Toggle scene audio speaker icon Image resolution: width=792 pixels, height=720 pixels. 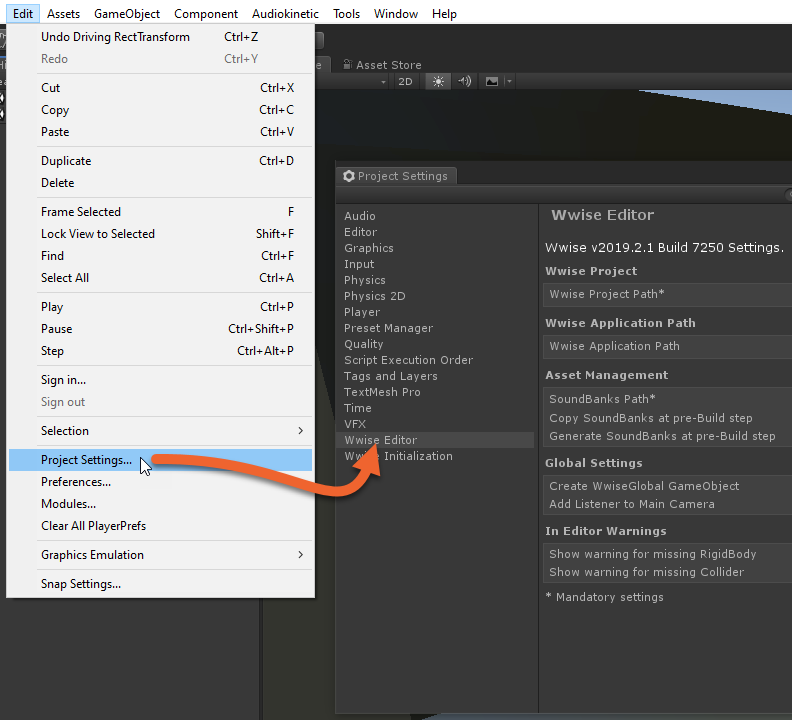pos(464,81)
